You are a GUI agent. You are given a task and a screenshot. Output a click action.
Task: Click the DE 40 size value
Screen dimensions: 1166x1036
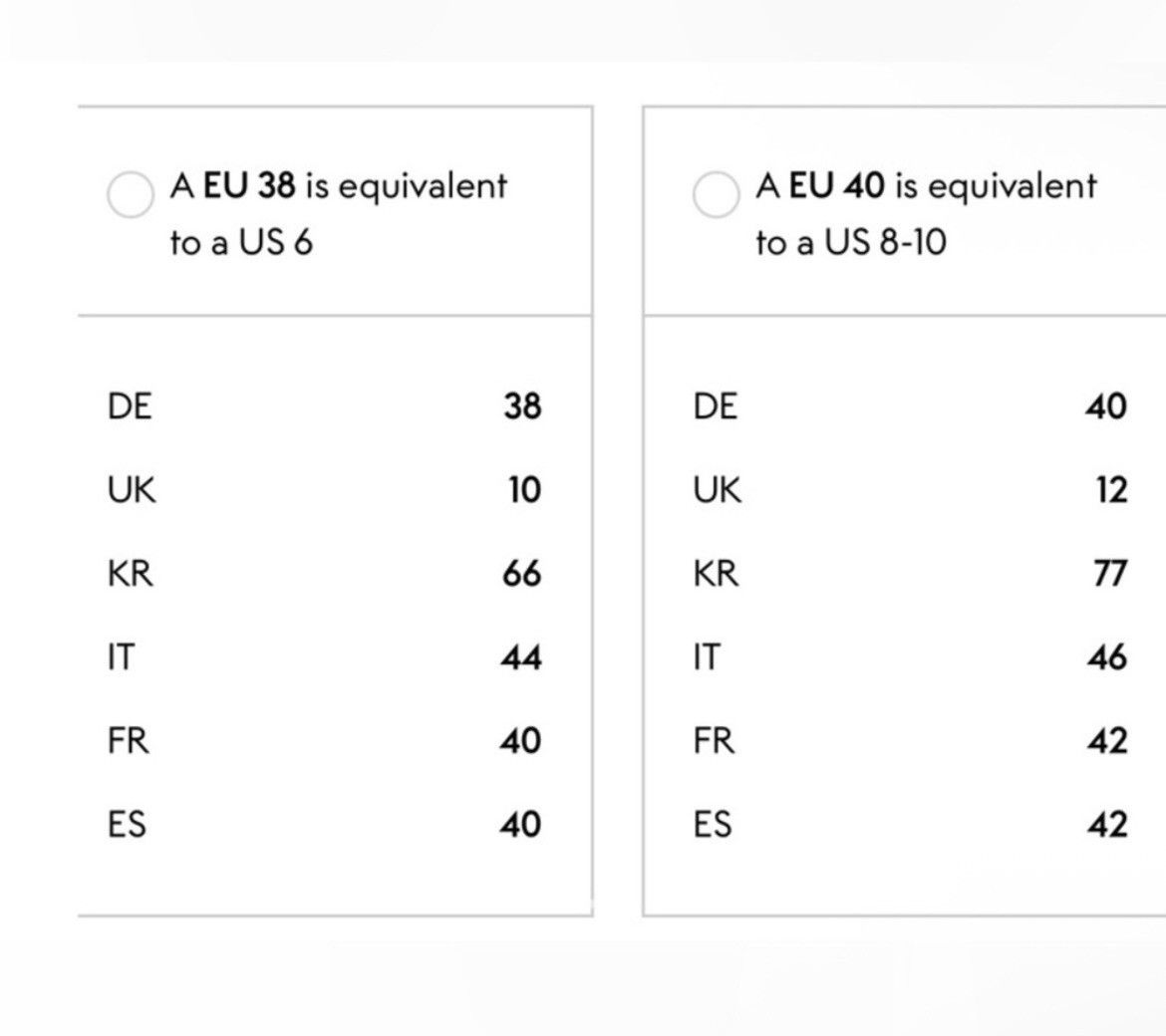point(1106,406)
